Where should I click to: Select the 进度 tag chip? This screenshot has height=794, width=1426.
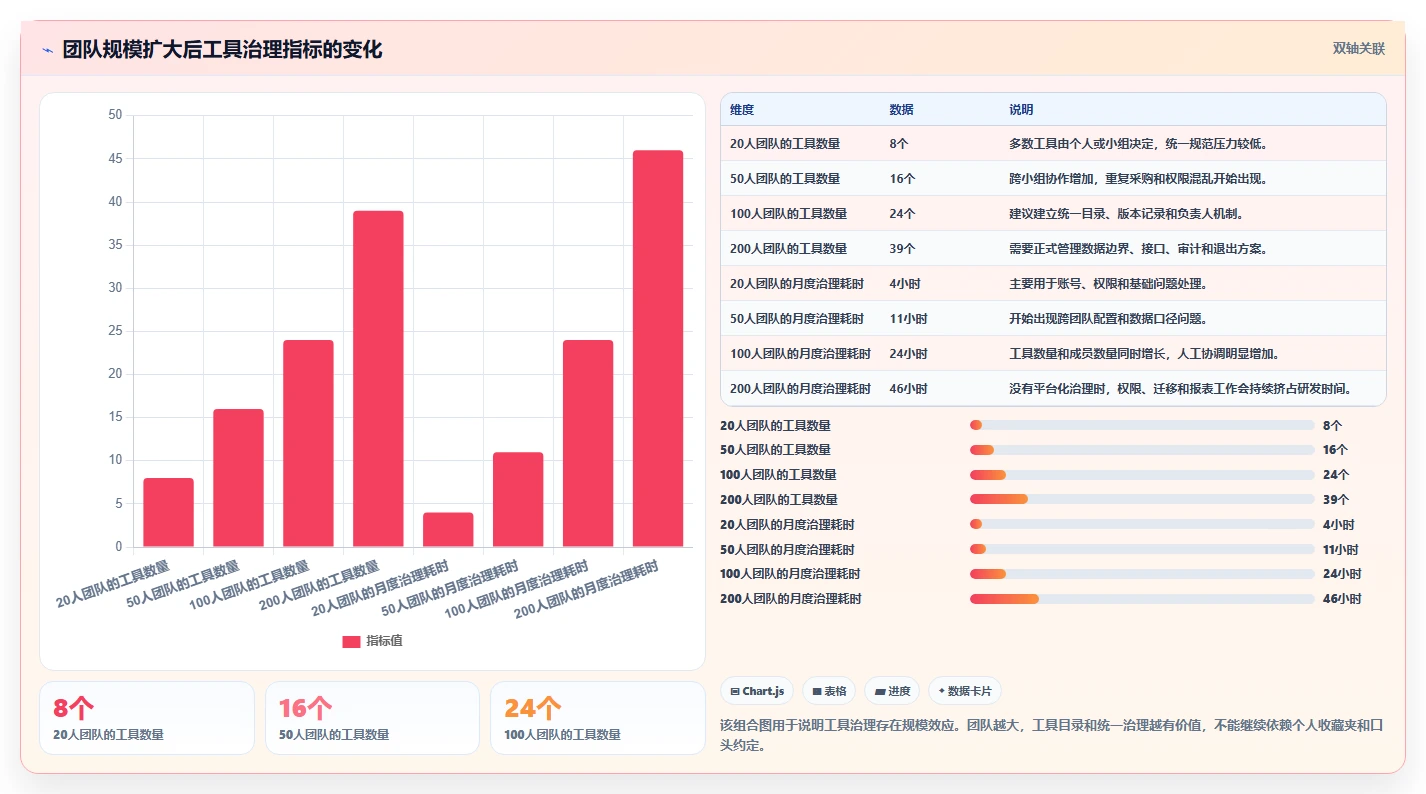point(892,691)
